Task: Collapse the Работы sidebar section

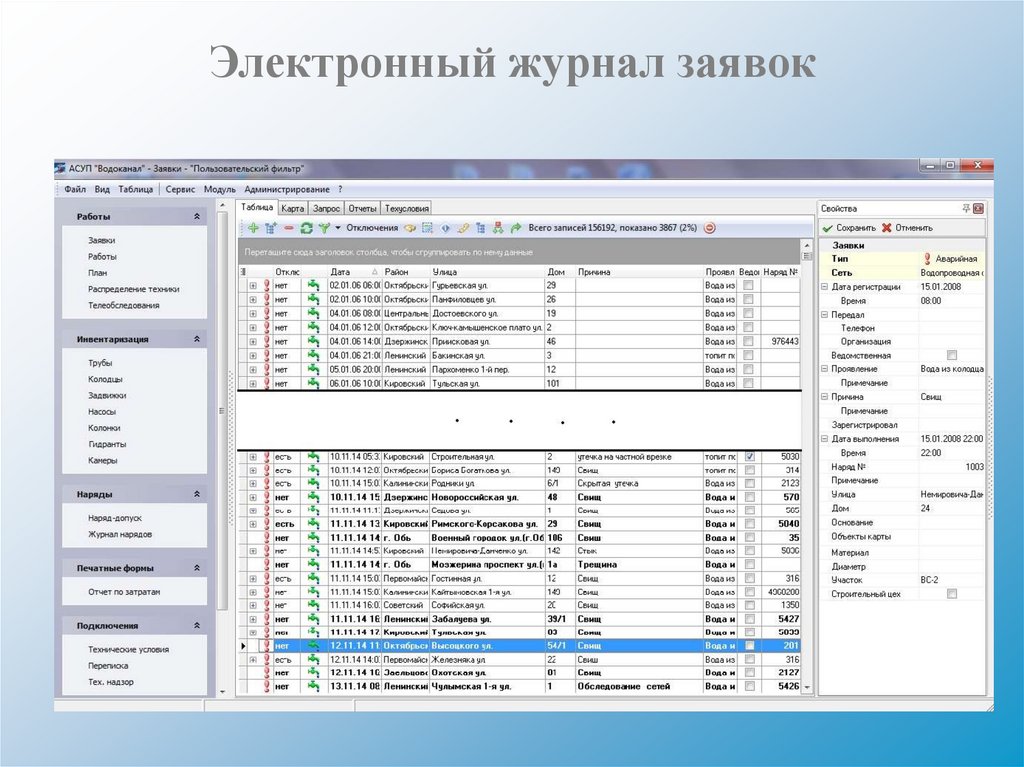Action: [x=197, y=216]
